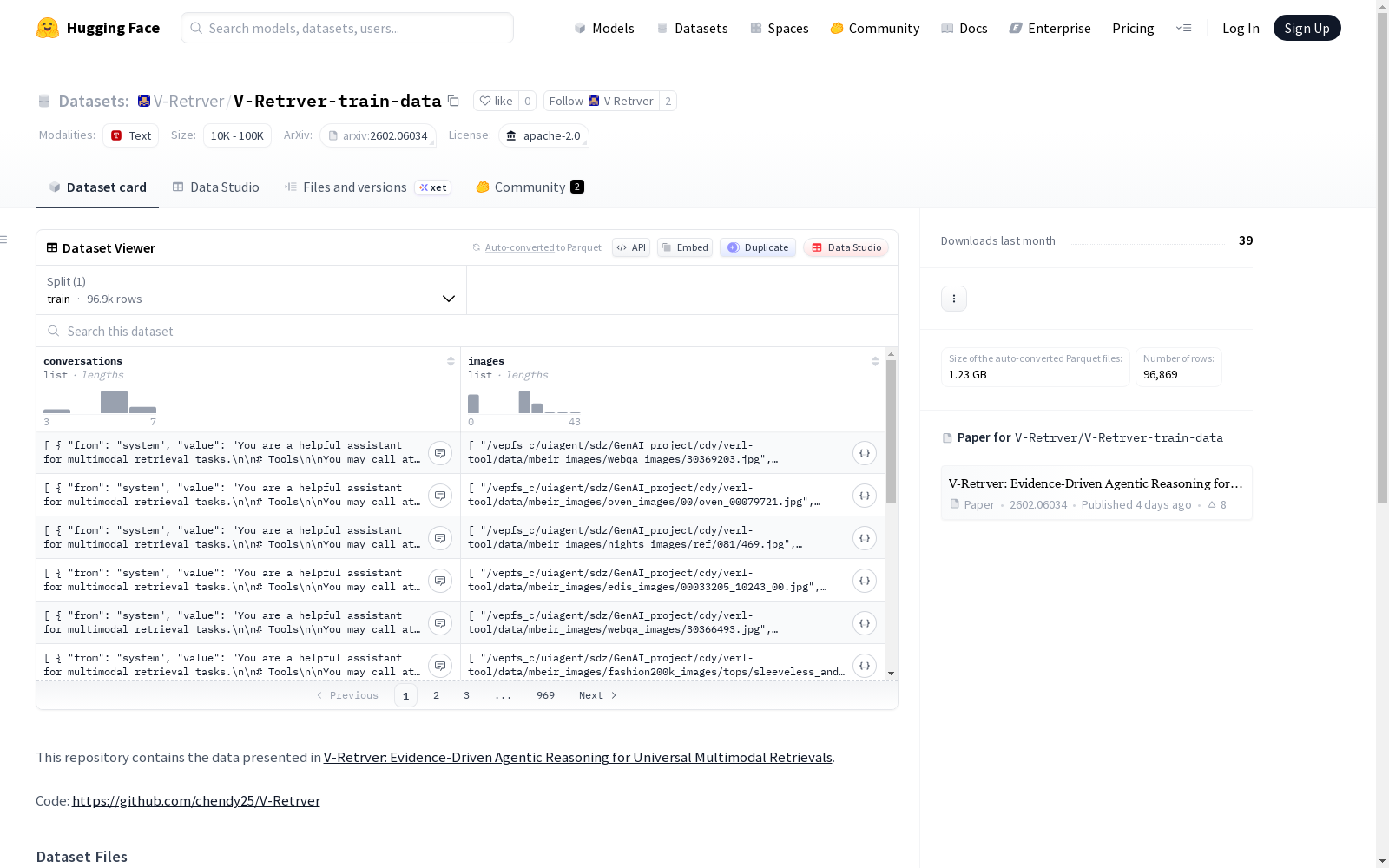
Task: Expand JSON of webqa_images/30366493 images cell
Action: 865,623
